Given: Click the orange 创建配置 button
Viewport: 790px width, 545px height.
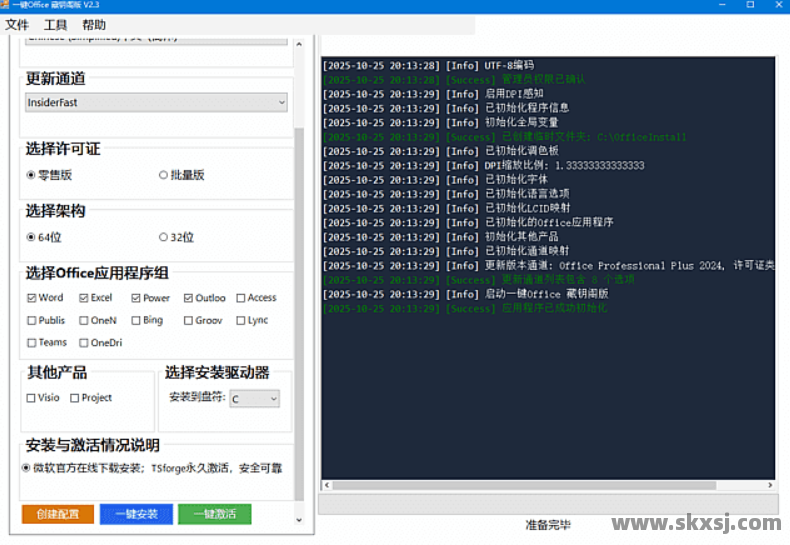Looking at the screenshot, I should pyautogui.click(x=57, y=514).
